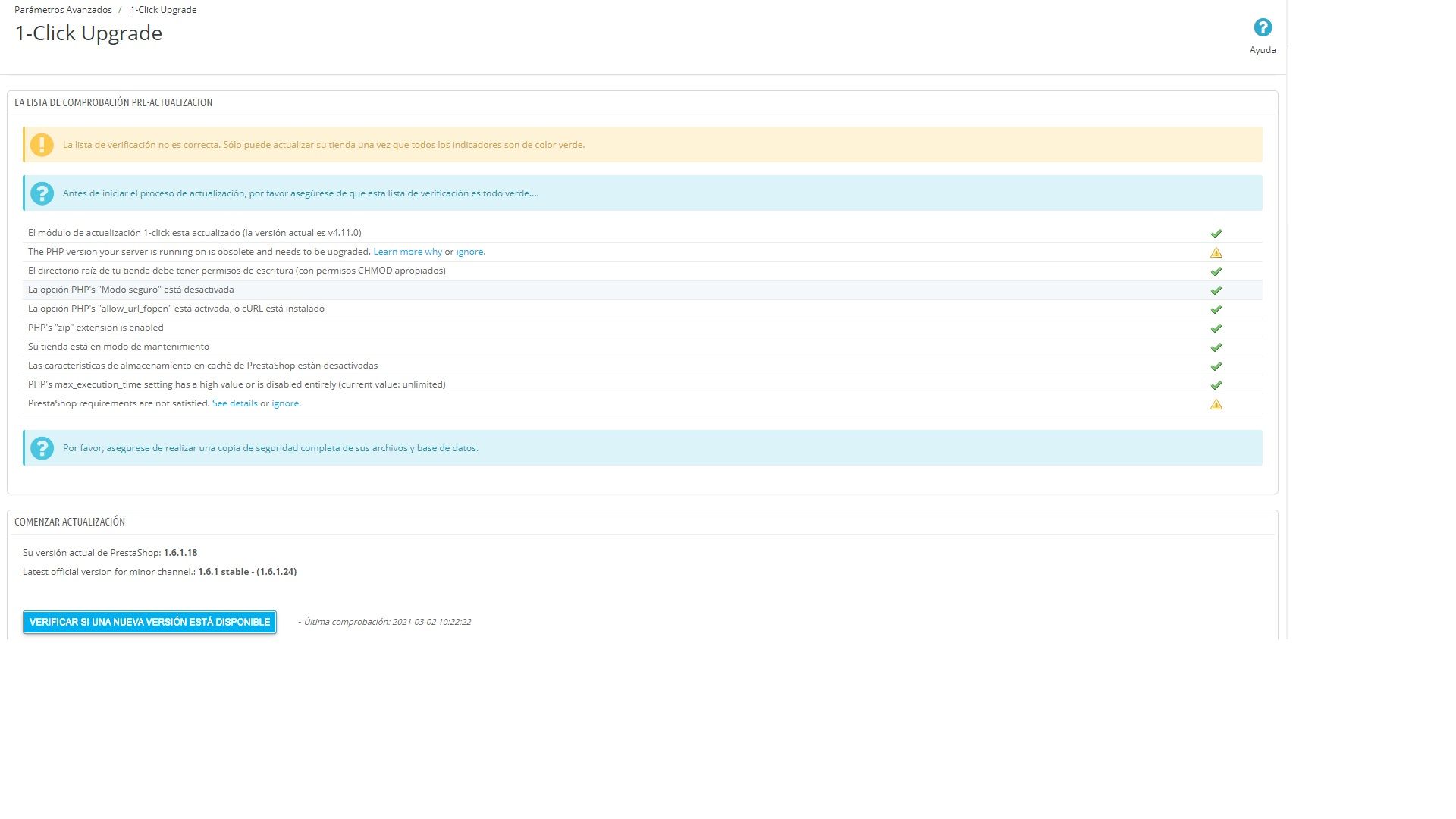Click 'La opción PHP's "Modo seguro"' row text
This screenshot has height=819, width=1456.
click(130, 290)
